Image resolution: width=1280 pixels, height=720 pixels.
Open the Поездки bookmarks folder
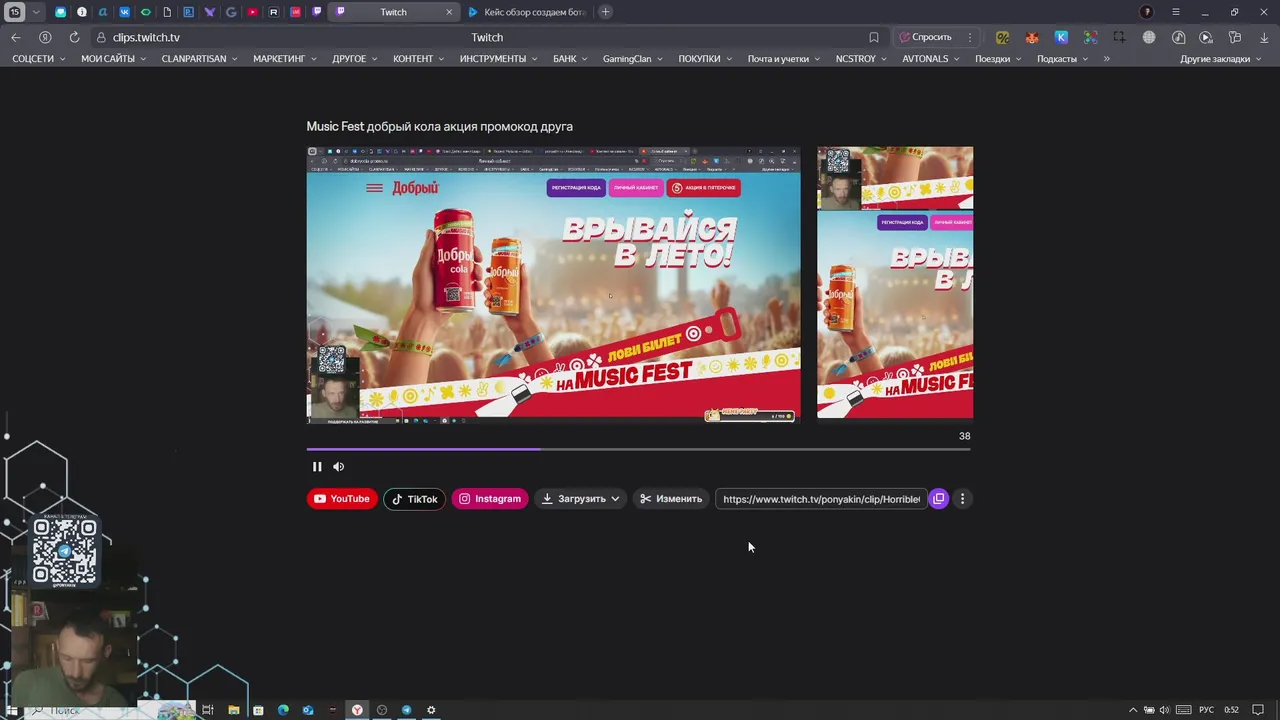pos(999,59)
